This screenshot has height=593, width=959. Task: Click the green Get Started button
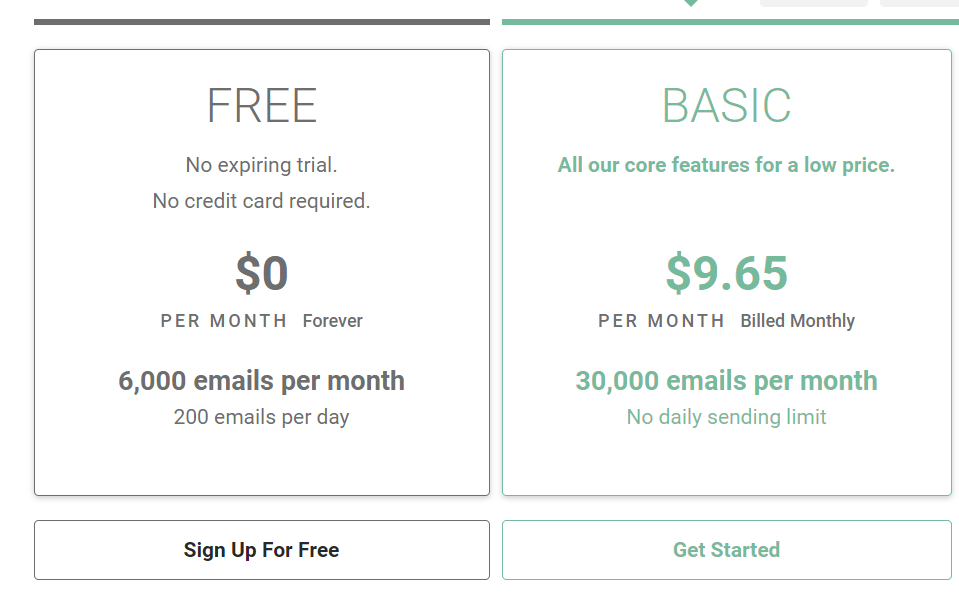(x=727, y=550)
